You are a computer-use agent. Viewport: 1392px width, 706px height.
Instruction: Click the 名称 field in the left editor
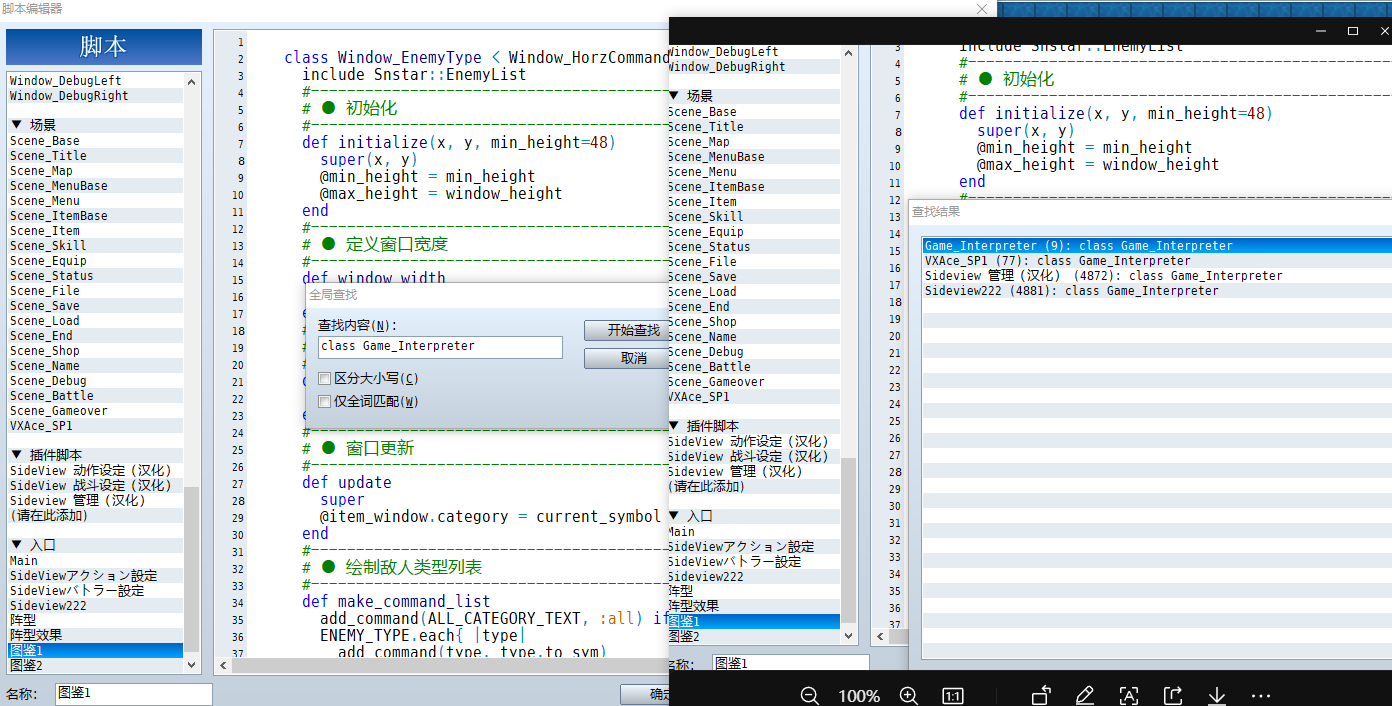(134, 693)
